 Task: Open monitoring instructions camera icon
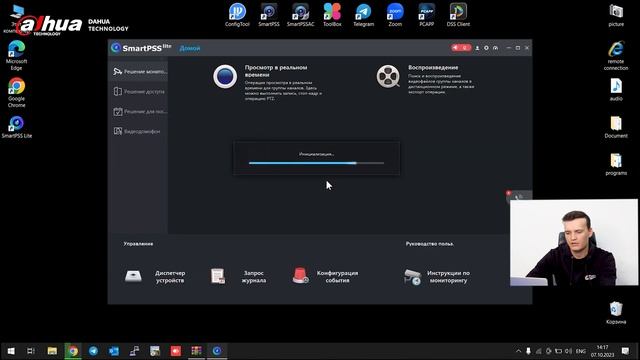pos(412,277)
